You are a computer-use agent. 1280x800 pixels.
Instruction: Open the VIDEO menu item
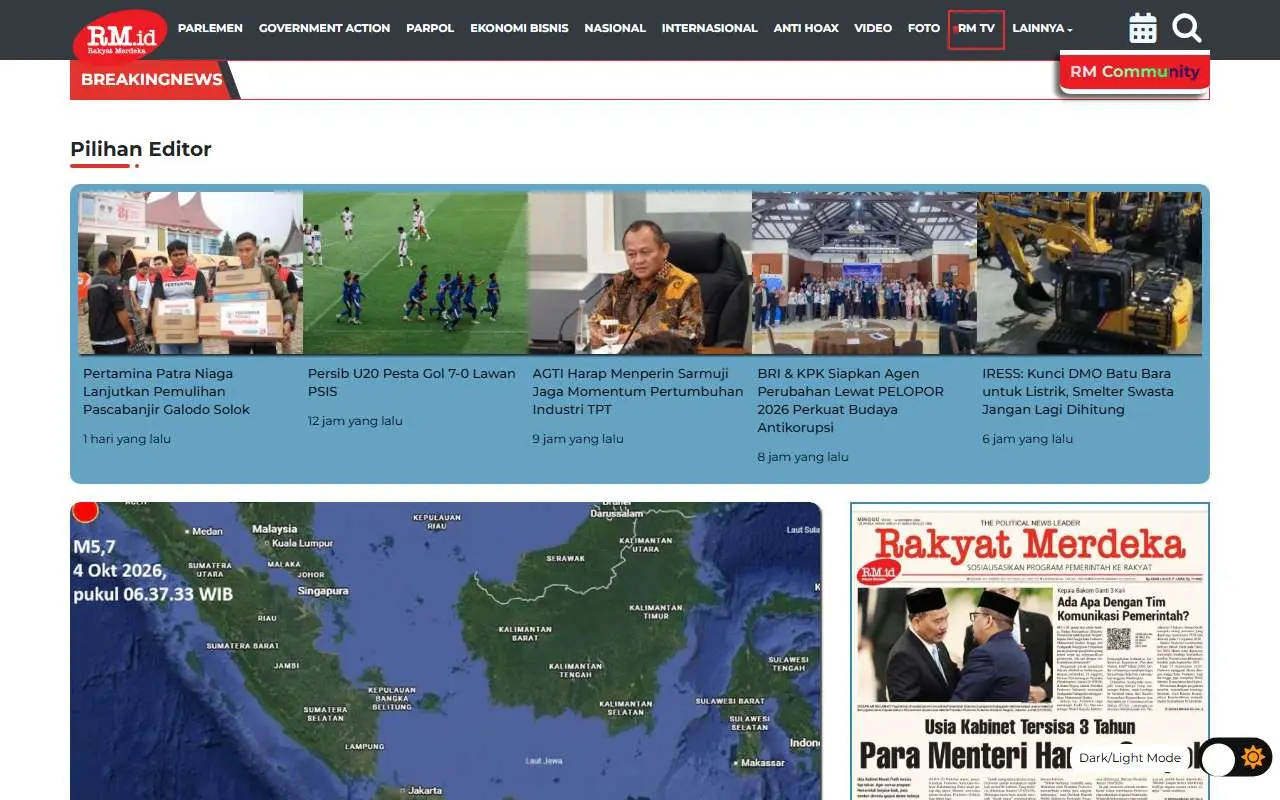point(873,28)
